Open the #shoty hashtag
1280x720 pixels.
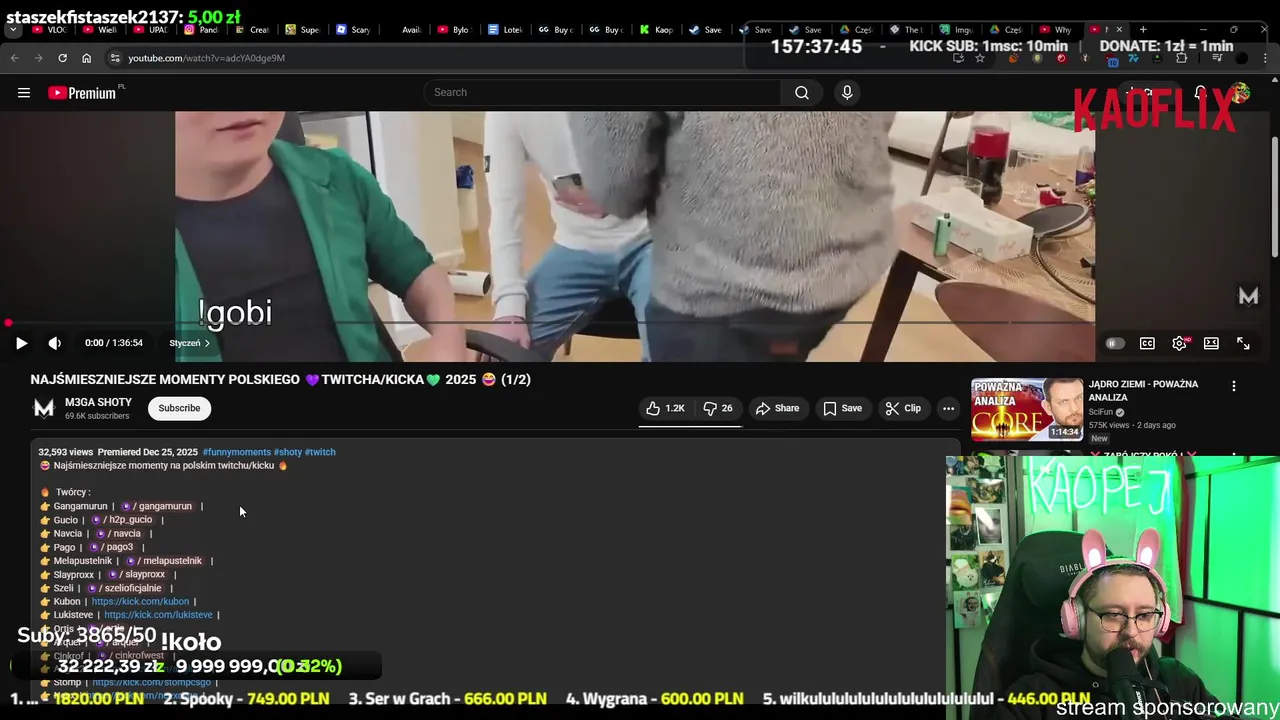pyautogui.click(x=288, y=452)
